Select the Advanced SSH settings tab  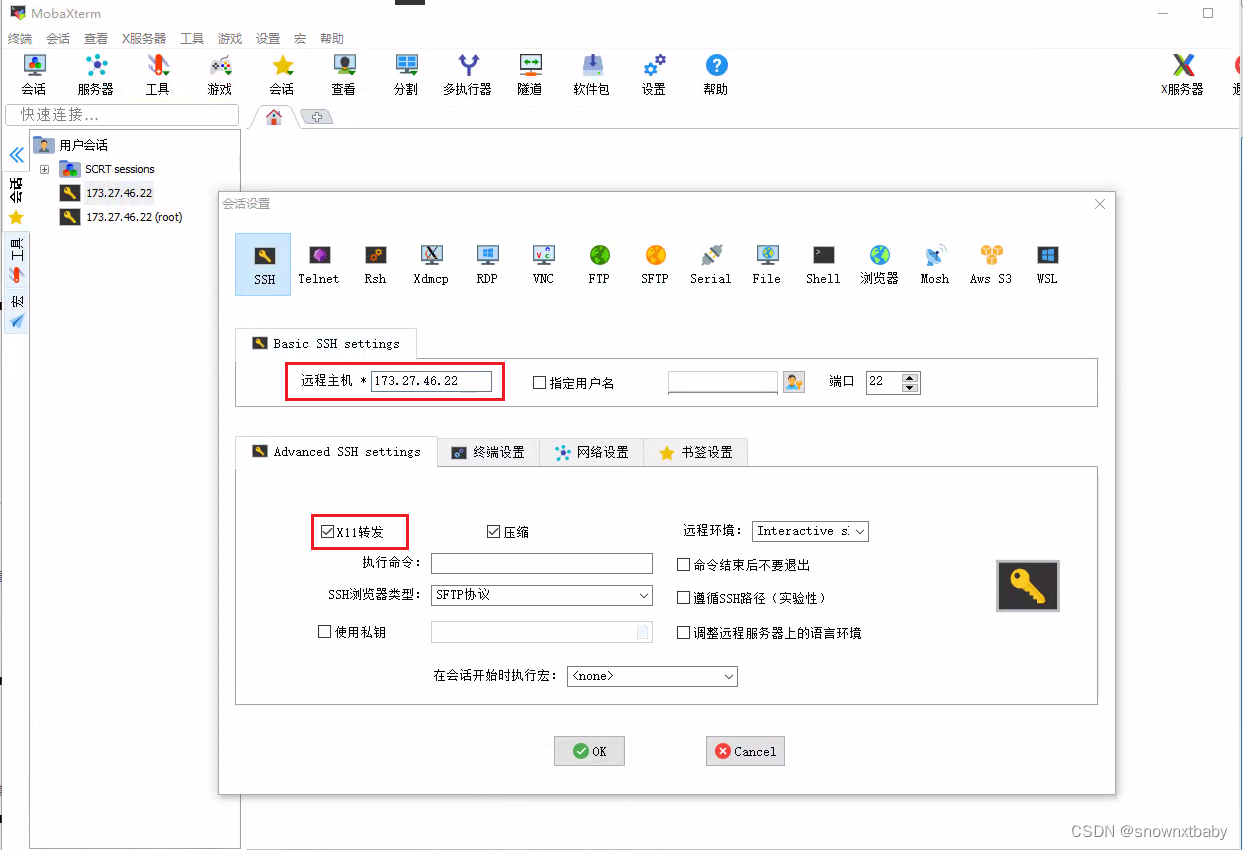coord(336,452)
